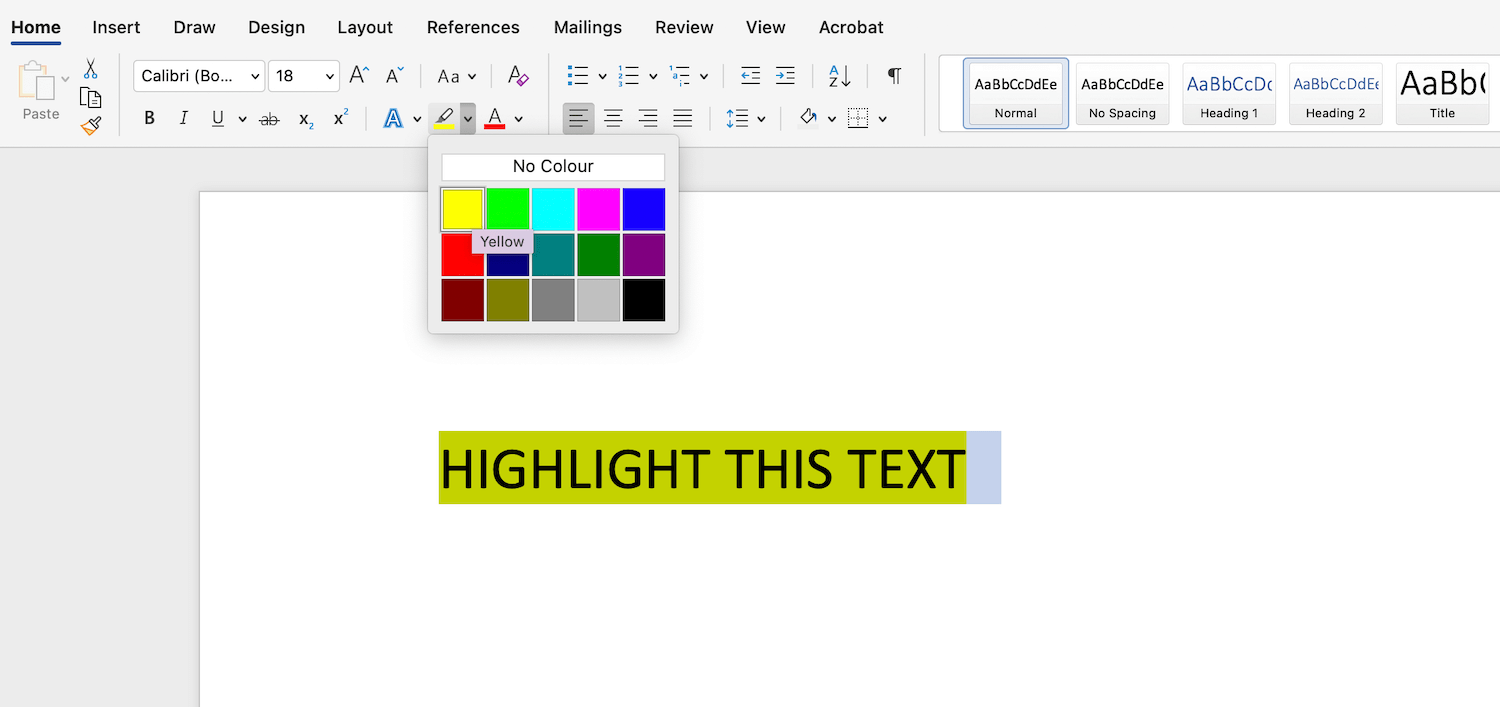Choose the purple highlight swatch

click(644, 255)
